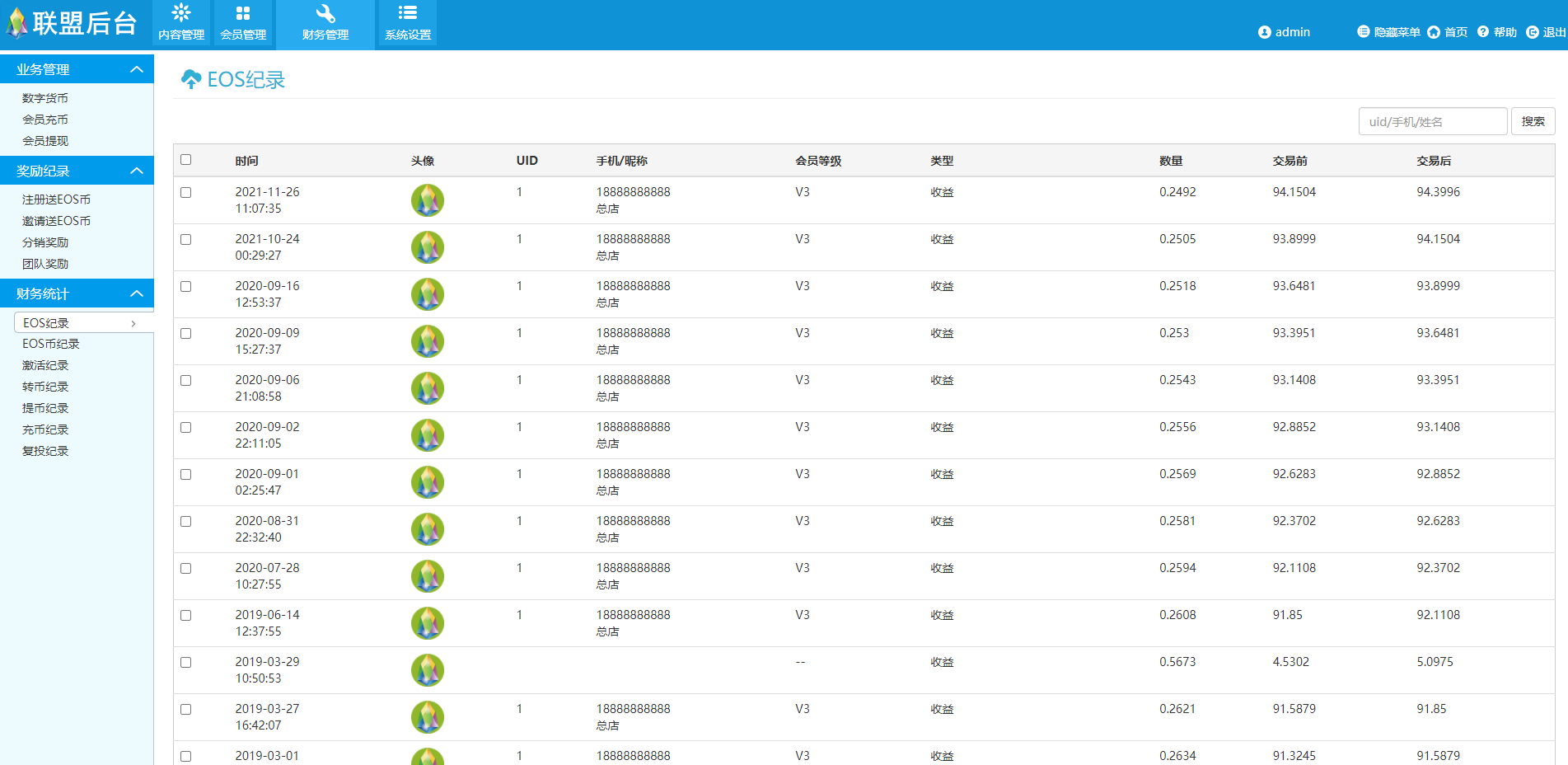Click the admin user icon
Screen dimensions: 1568x765
[1265, 32]
